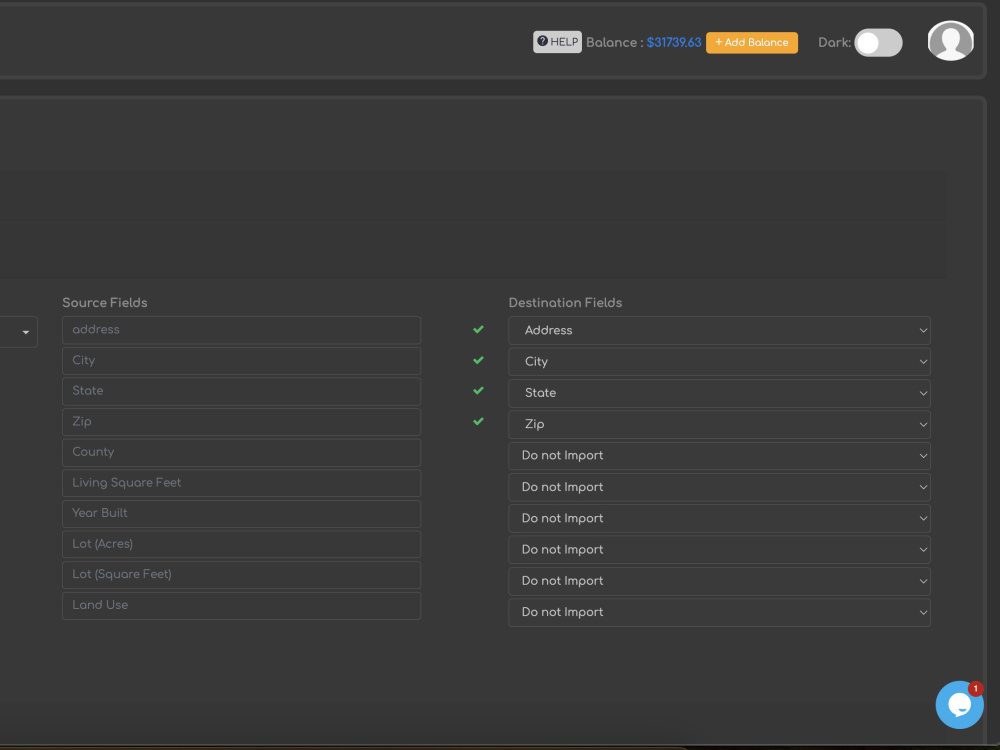
Task: Open destination dropdown for Year Built row
Action: coord(719,518)
